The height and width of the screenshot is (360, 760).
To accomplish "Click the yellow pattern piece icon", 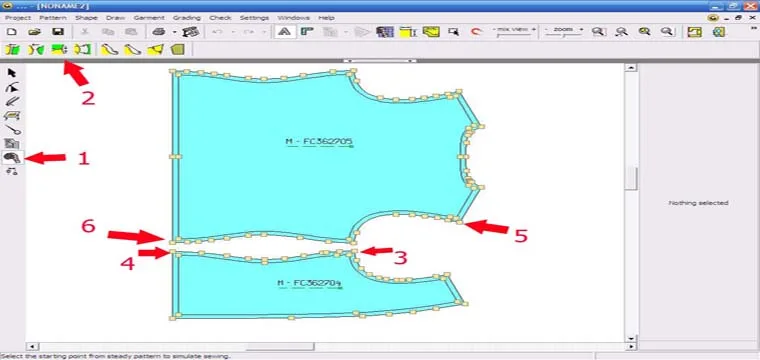I will point(431,32).
